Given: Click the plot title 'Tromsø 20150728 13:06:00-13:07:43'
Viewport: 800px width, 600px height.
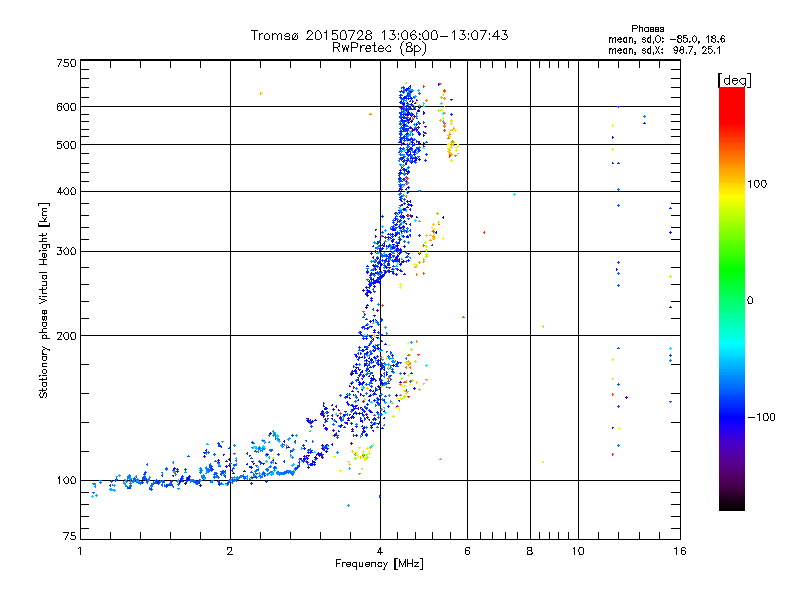Looking at the screenshot, I should click(x=379, y=35).
